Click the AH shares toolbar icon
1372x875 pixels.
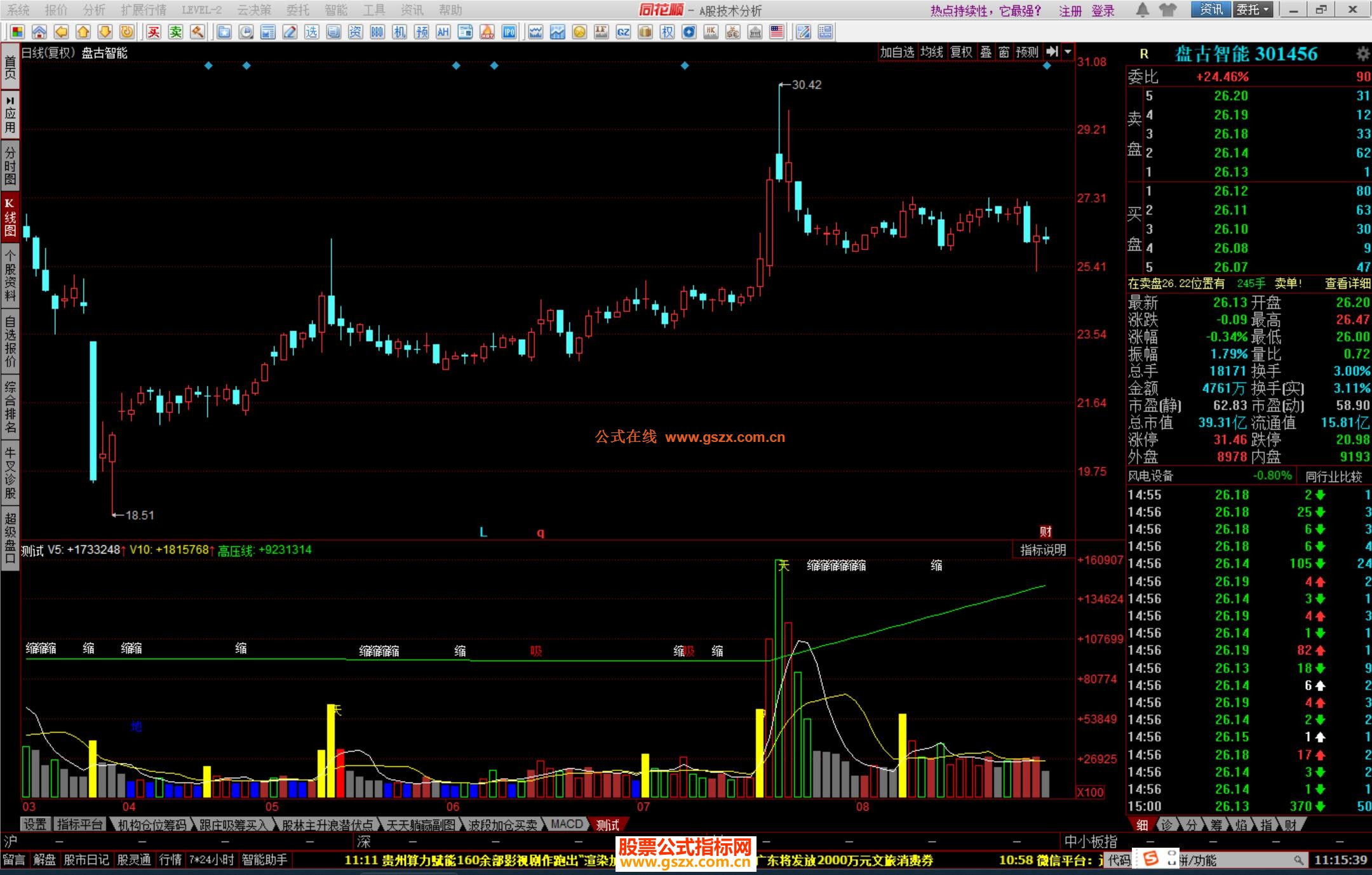[x=443, y=32]
